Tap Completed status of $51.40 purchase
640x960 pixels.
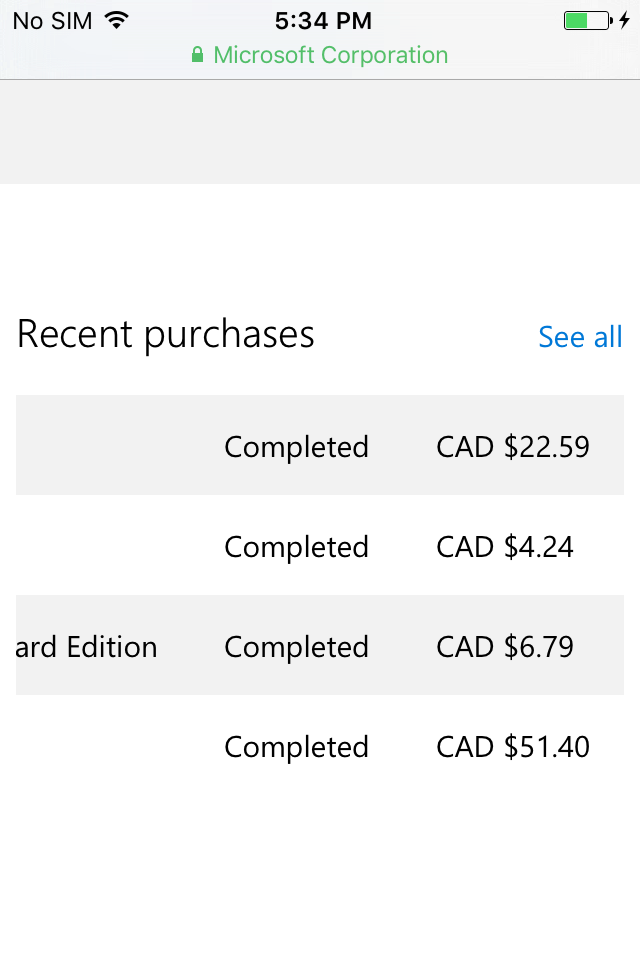(296, 747)
